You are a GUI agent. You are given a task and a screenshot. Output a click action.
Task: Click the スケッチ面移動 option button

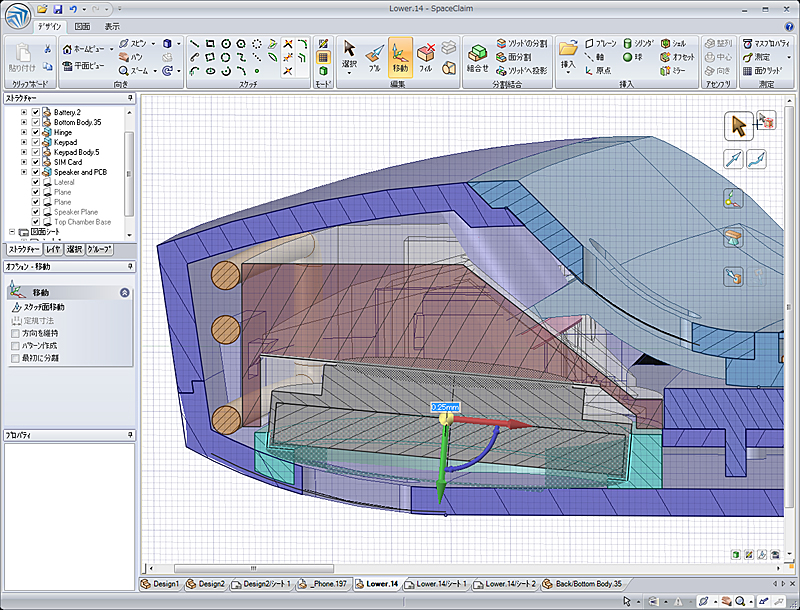click(x=37, y=308)
